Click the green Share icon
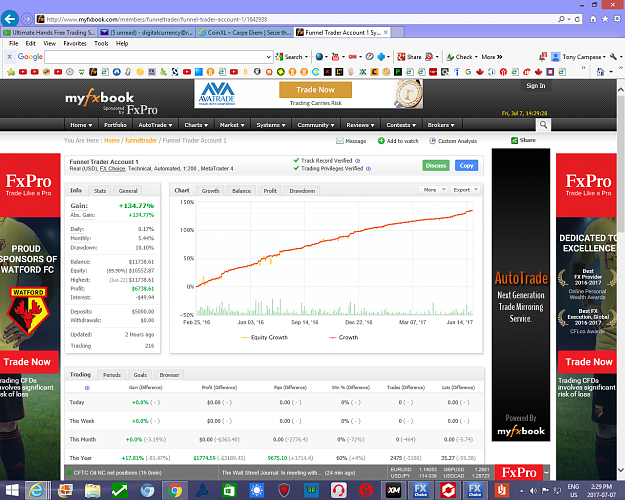The image size is (625, 500). 514,140
